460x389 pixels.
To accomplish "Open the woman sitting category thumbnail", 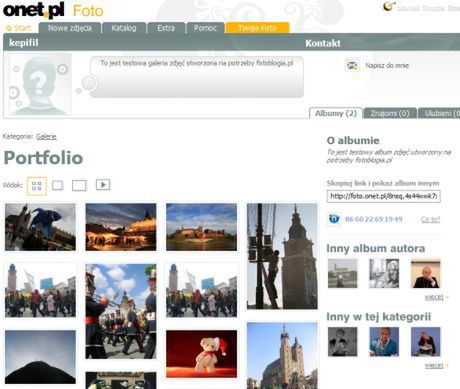I will click(425, 342).
